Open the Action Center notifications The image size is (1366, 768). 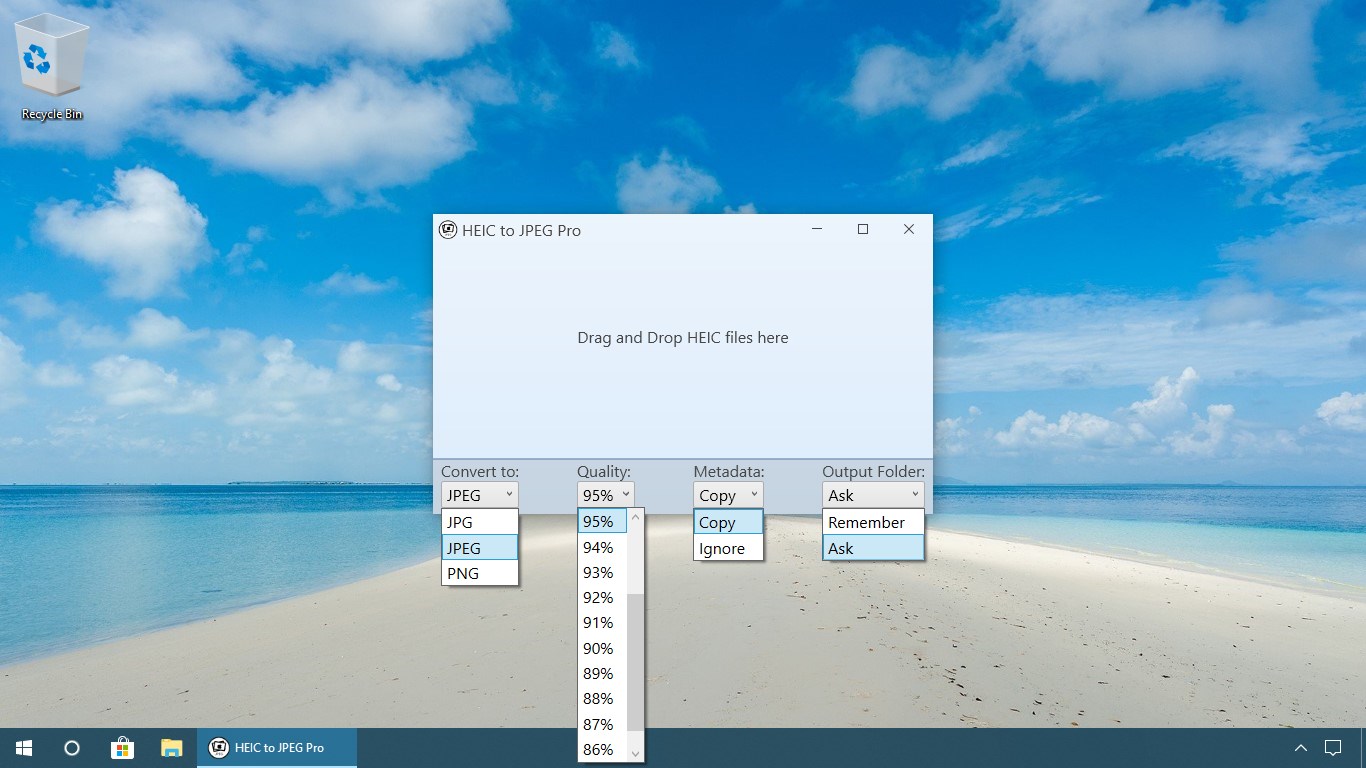click(x=1333, y=747)
